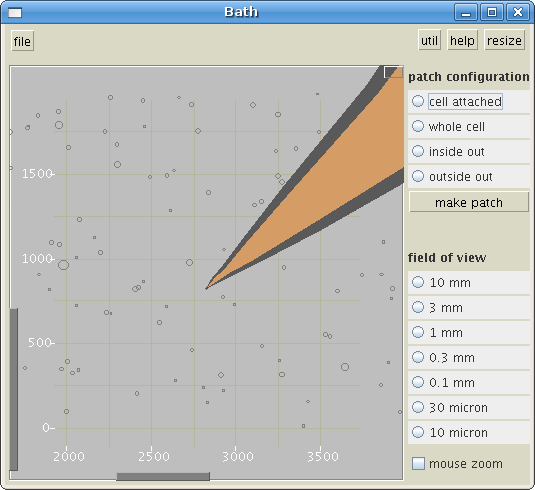
Task: Click the vertical scrollbar thumb beside the plot
Action: (x=14, y=389)
